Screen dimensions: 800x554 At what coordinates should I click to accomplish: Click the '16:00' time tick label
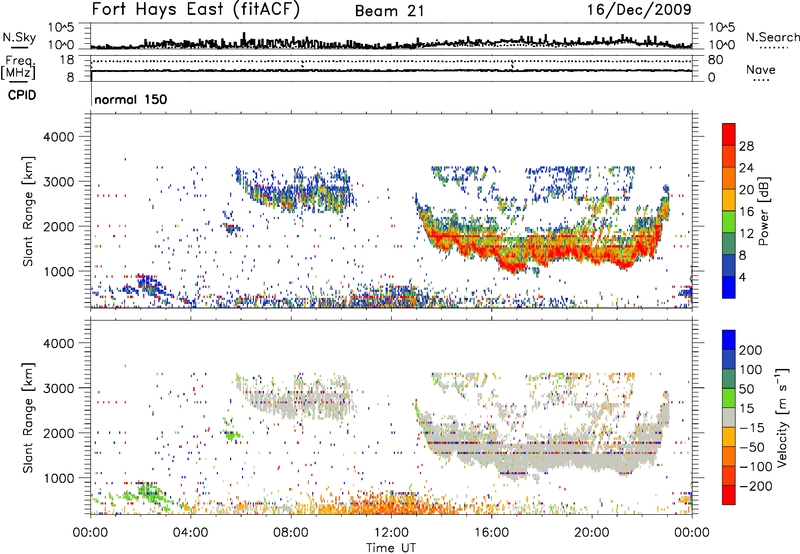point(491,533)
